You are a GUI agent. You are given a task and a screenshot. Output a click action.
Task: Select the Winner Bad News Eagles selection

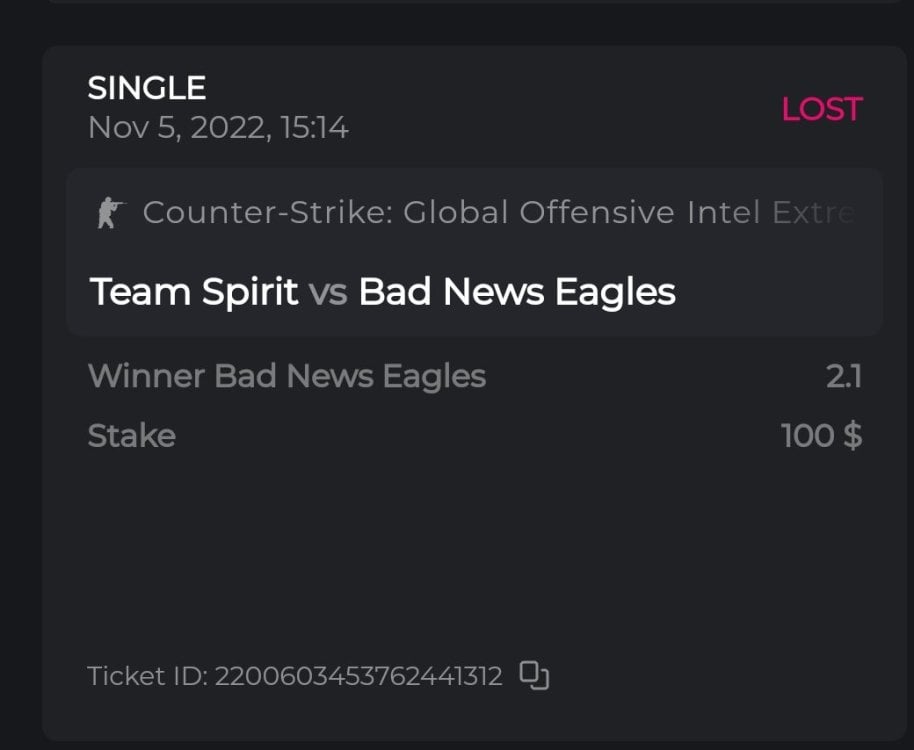pos(287,376)
